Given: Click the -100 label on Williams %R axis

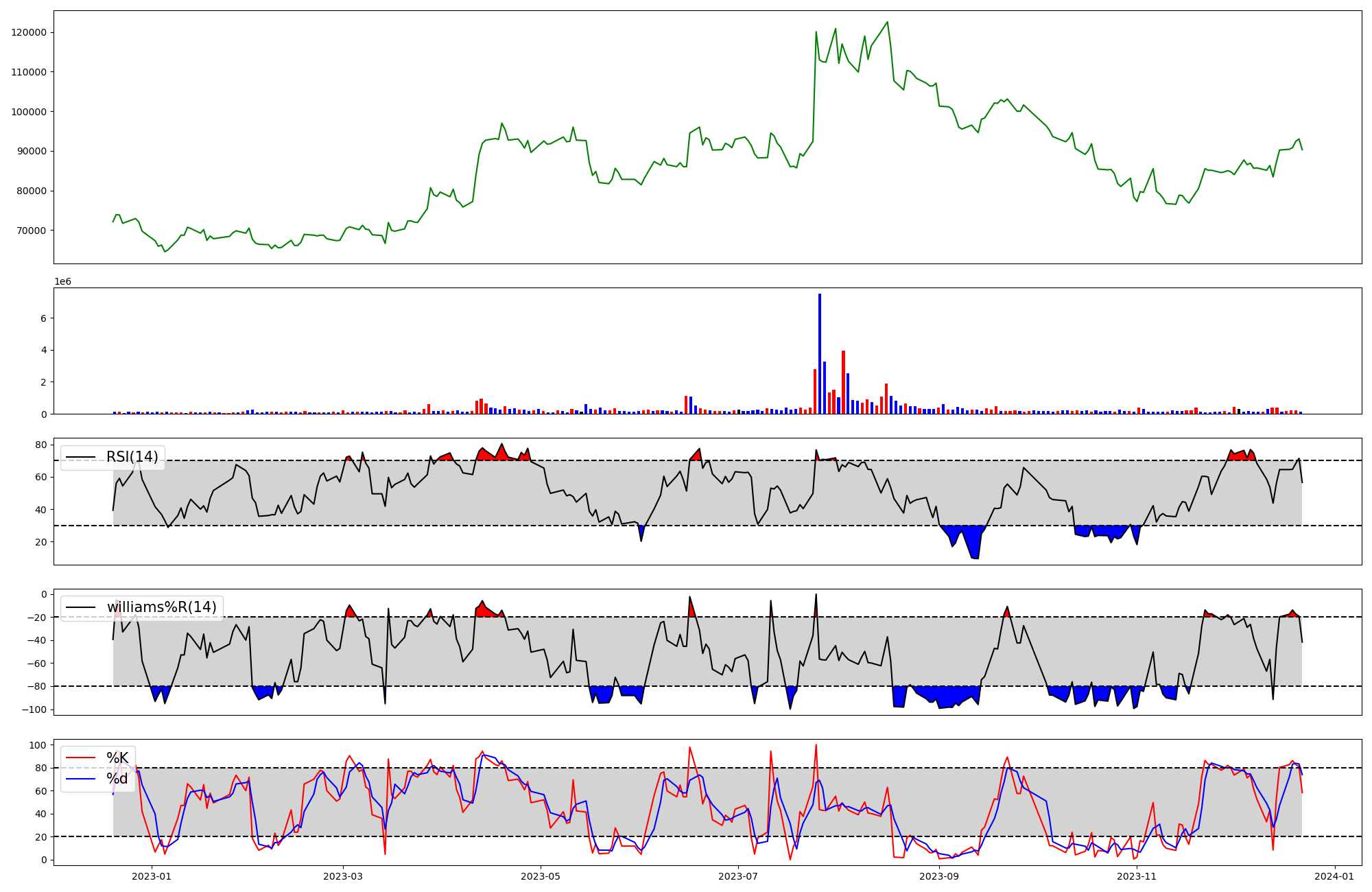Looking at the screenshot, I should [33, 709].
